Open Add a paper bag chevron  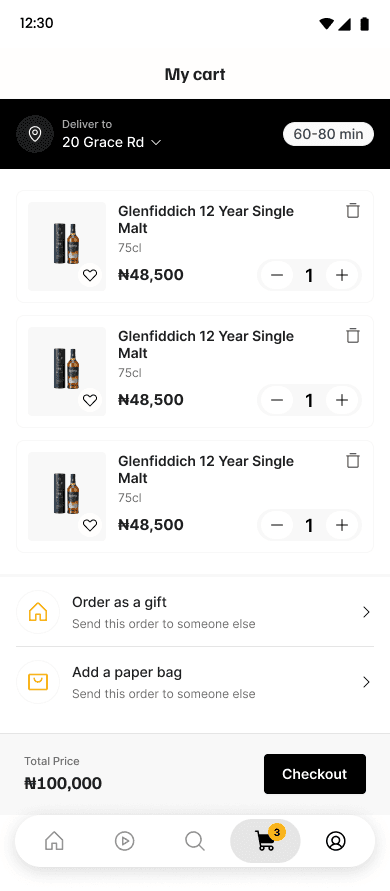(x=366, y=682)
